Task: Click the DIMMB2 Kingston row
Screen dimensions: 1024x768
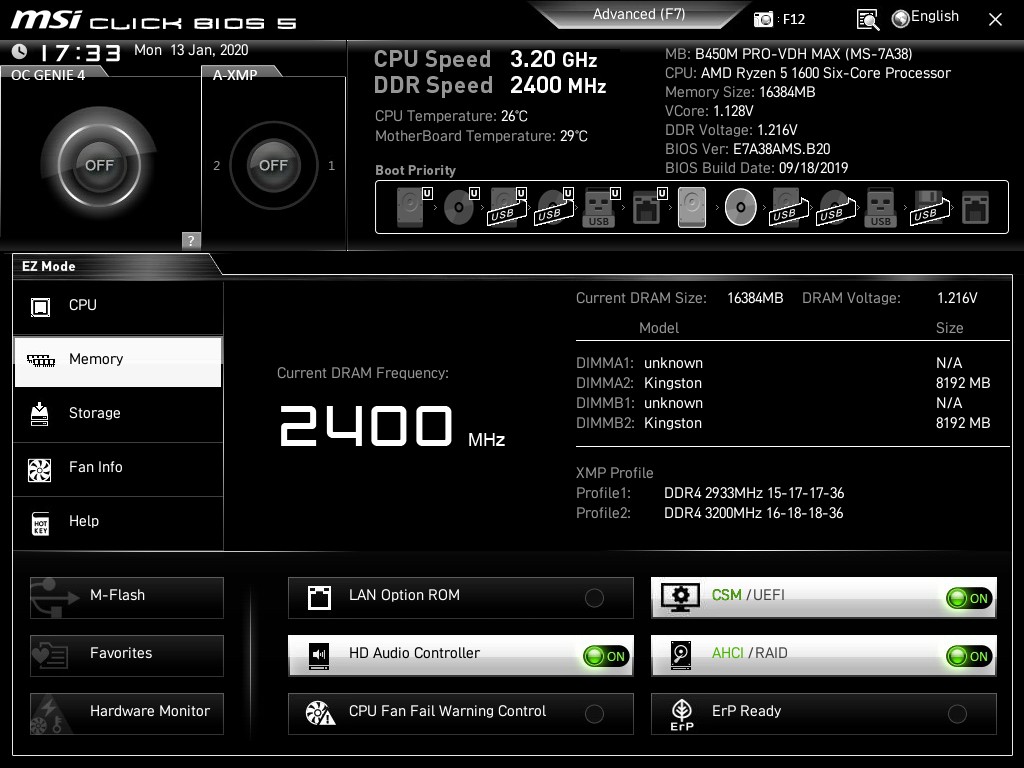Action: tap(783, 423)
